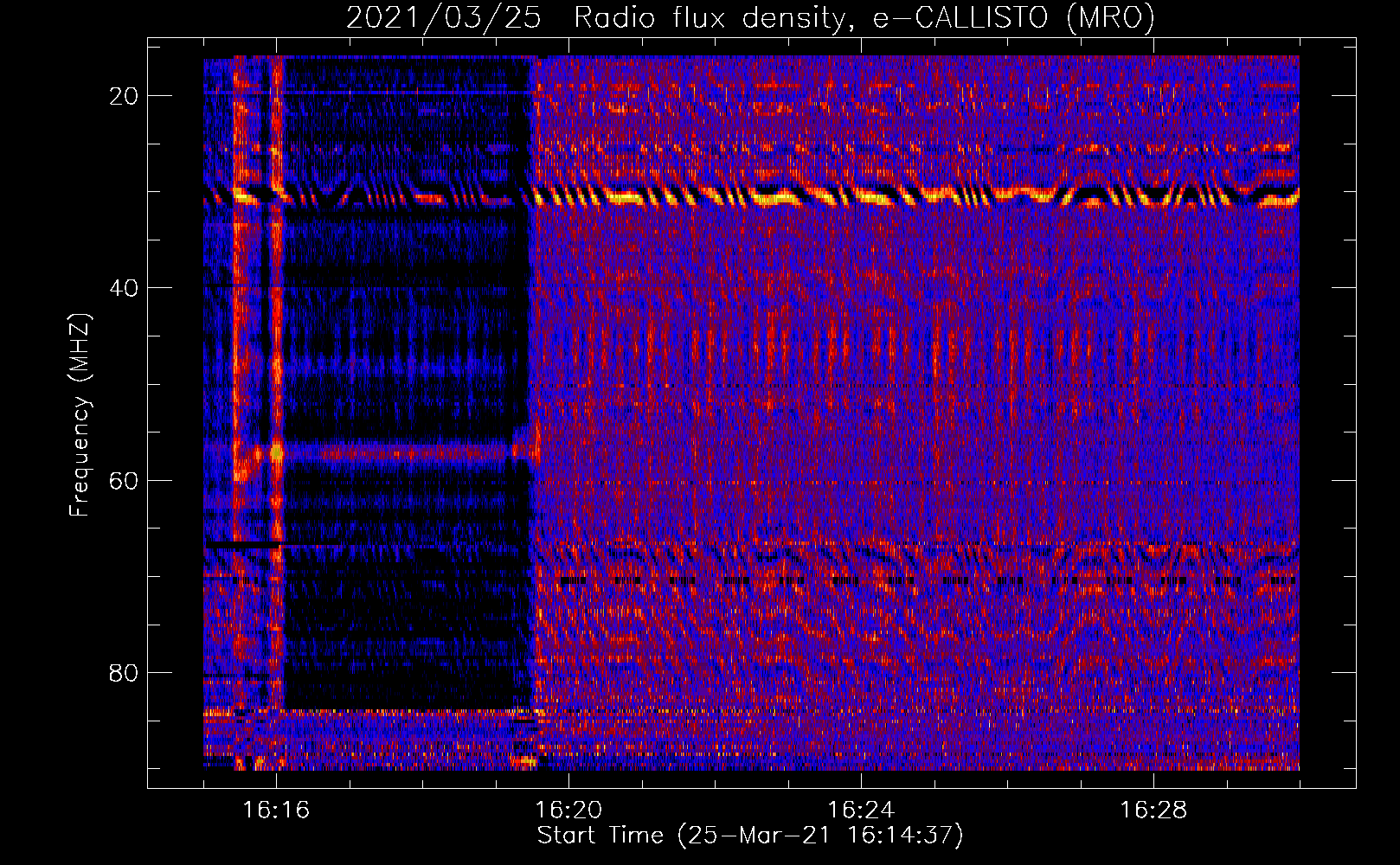The height and width of the screenshot is (865, 1400).
Task: Click the '60' frequency tick label
Action: click(x=125, y=480)
